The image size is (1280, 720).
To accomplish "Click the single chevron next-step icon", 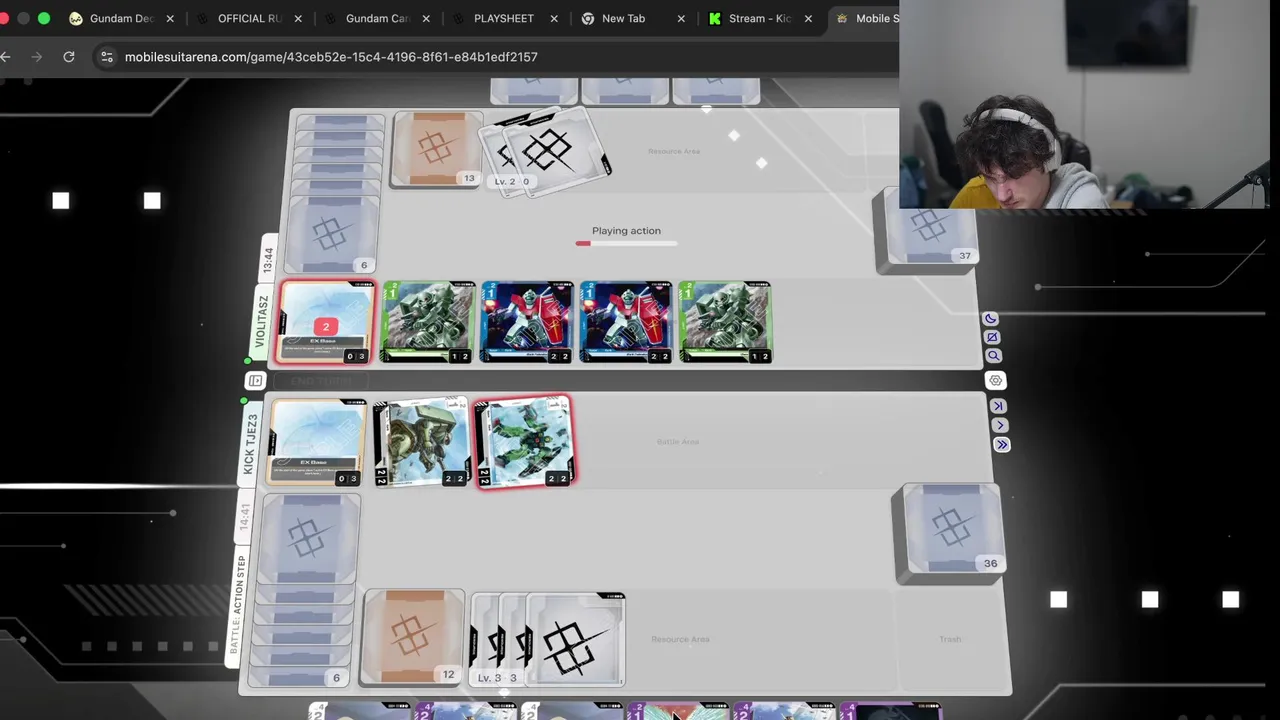I will click(1001, 425).
